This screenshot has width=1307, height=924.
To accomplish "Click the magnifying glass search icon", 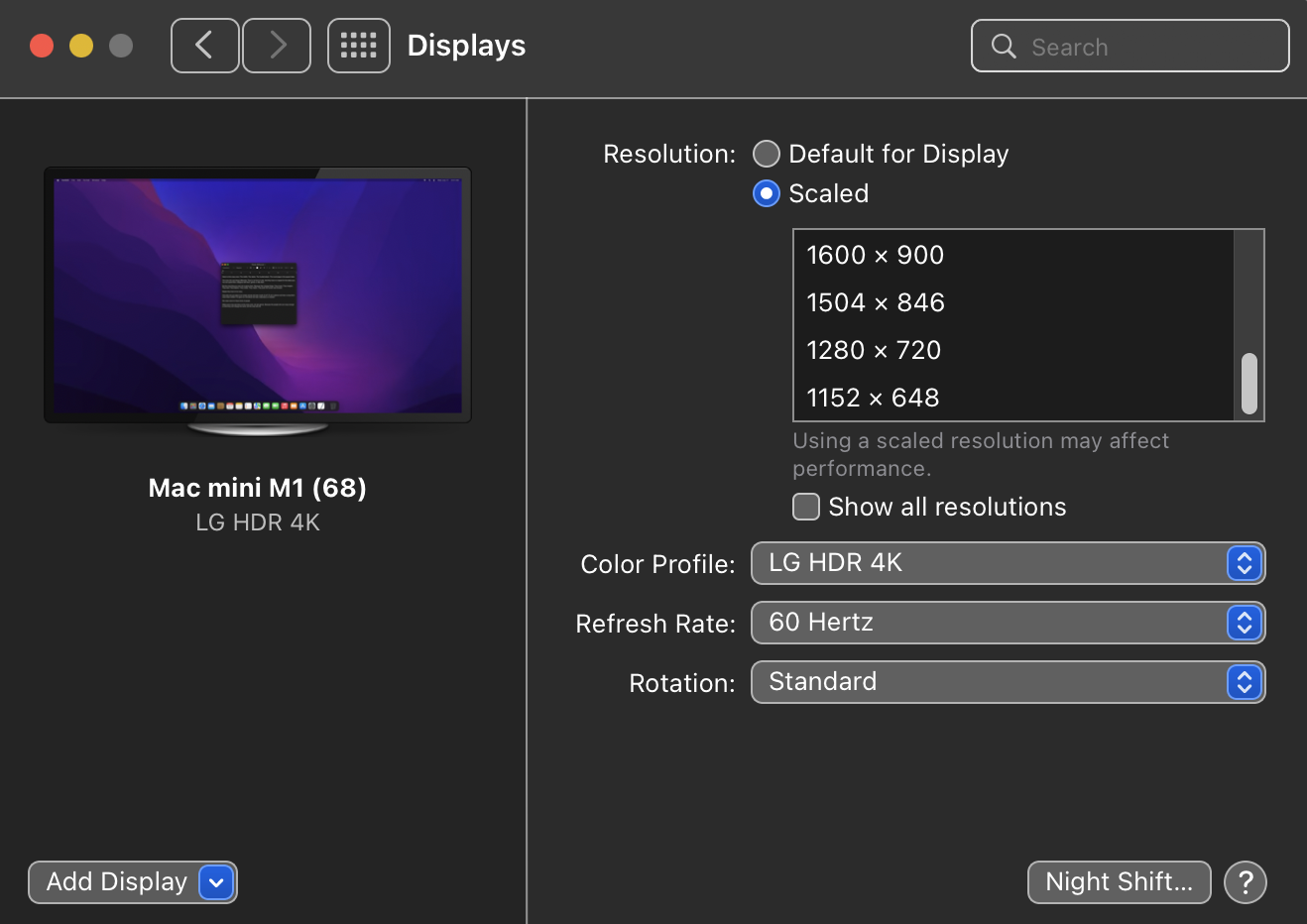I will [1004, 47].
